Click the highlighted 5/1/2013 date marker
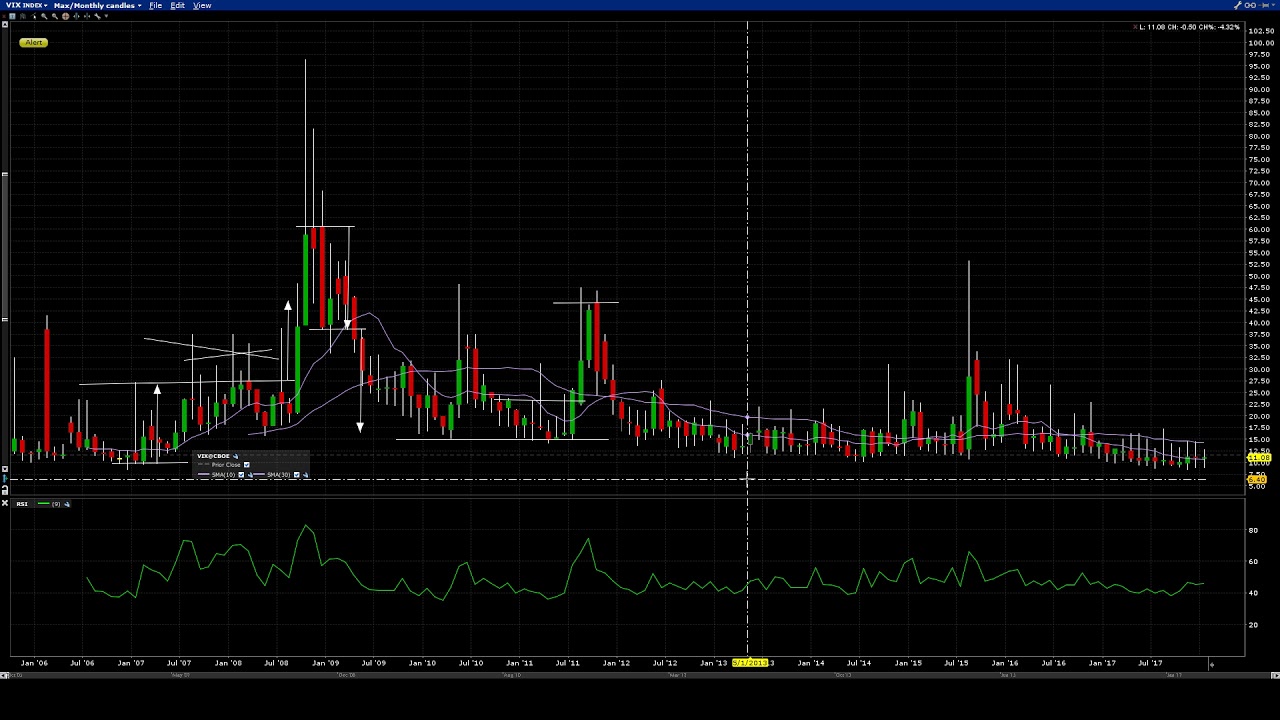Image resolution: width=1280 pixels, height=720 pixels. 751,663
